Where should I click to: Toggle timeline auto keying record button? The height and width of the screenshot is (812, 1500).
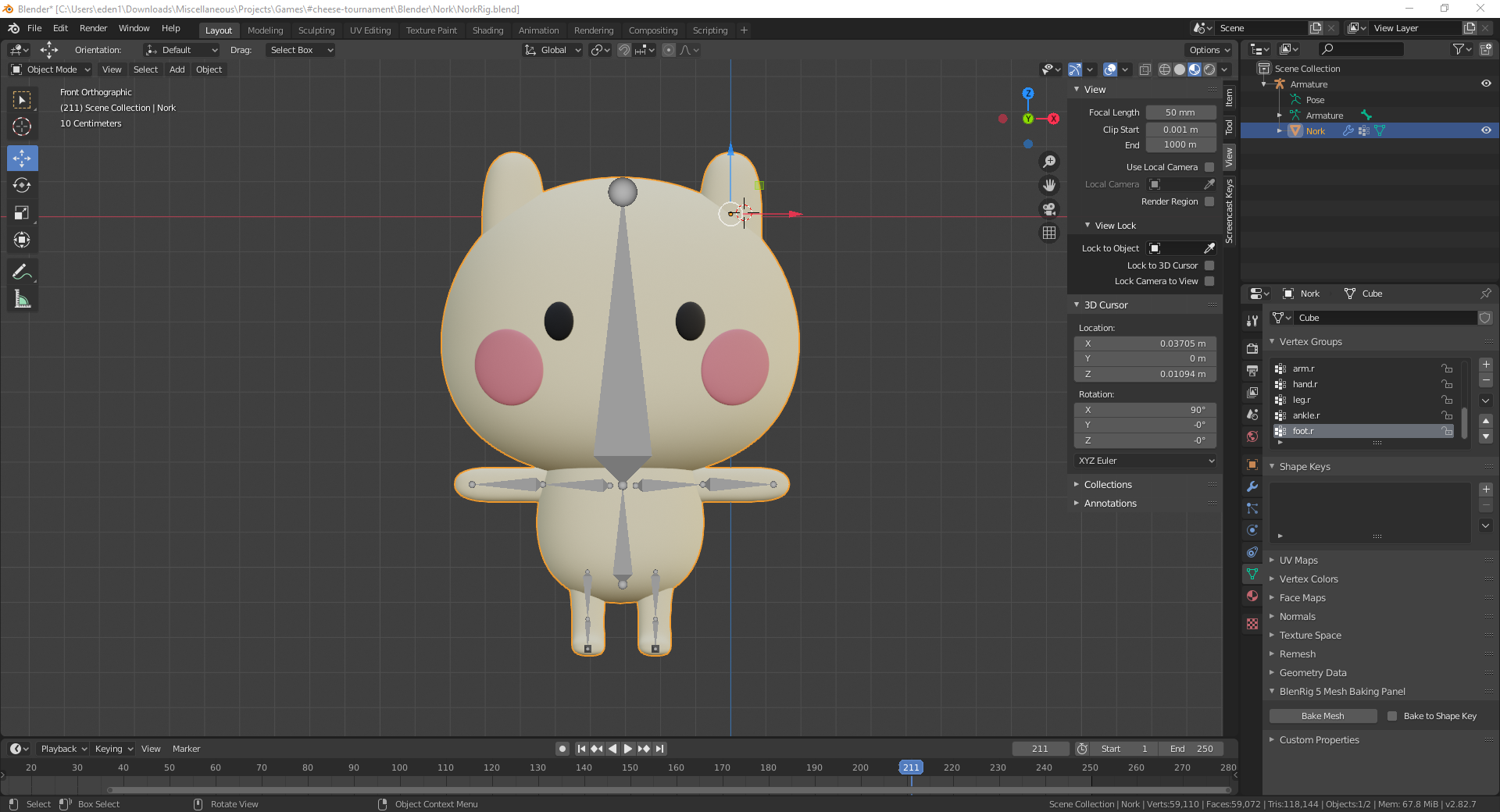(562, 749)
